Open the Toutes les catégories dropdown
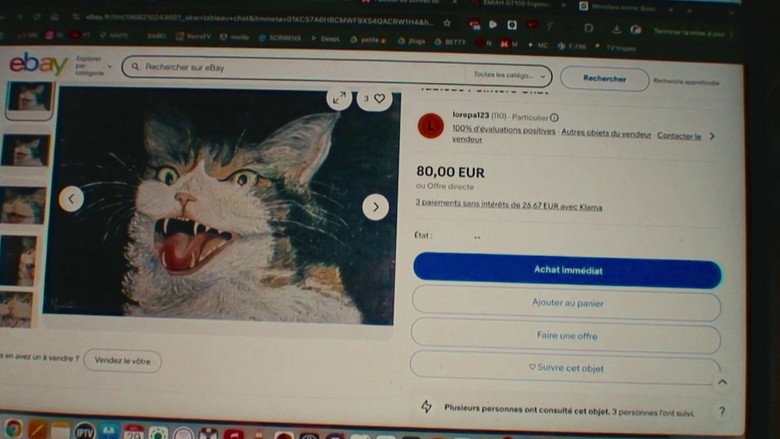780x439 pixels. [x=508, y=75]
